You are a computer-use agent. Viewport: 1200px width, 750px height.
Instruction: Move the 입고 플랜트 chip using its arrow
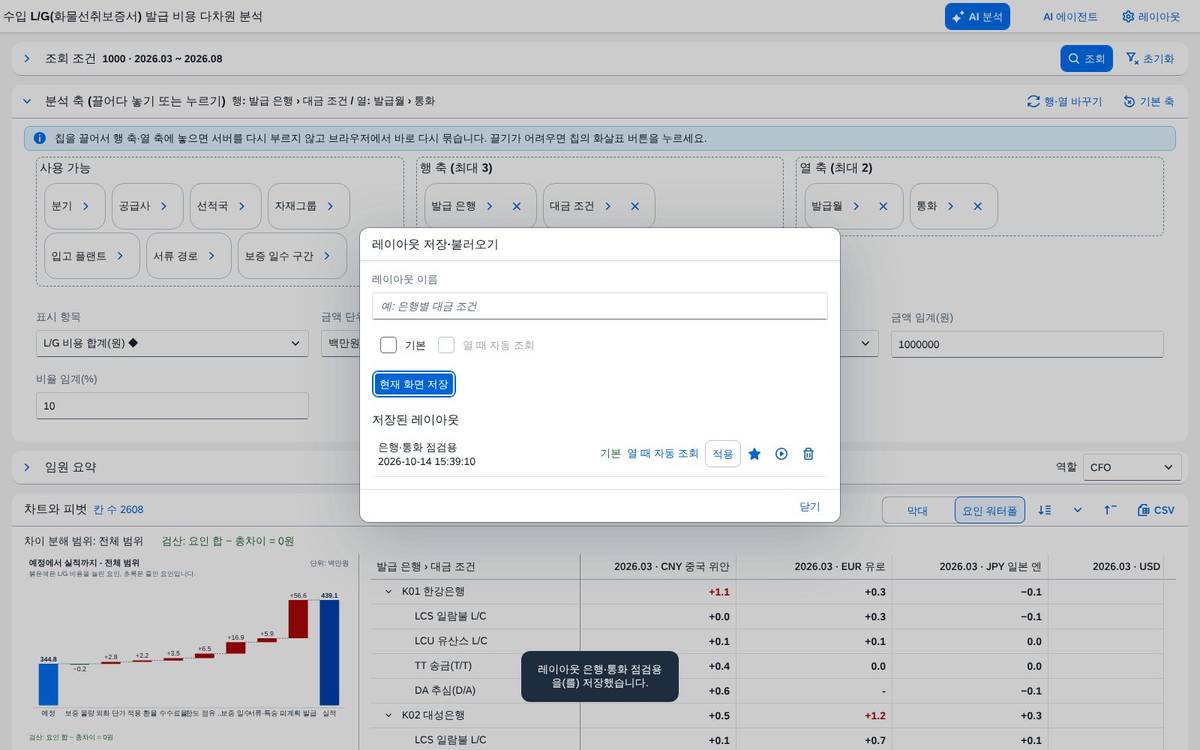click(120, 256)
